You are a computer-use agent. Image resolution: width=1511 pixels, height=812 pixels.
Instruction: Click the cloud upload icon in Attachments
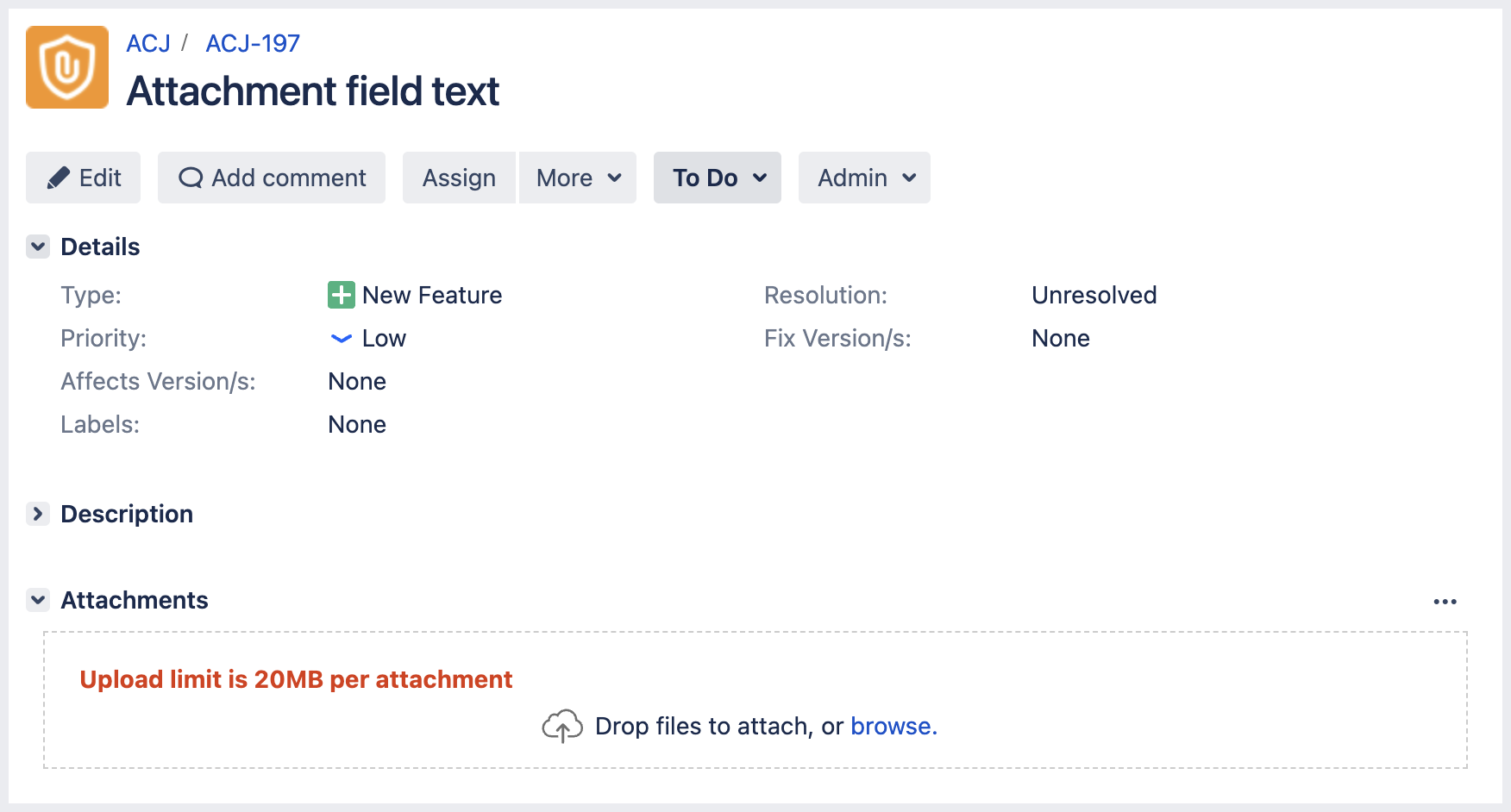pyautogui.click(x=564, y=726)
